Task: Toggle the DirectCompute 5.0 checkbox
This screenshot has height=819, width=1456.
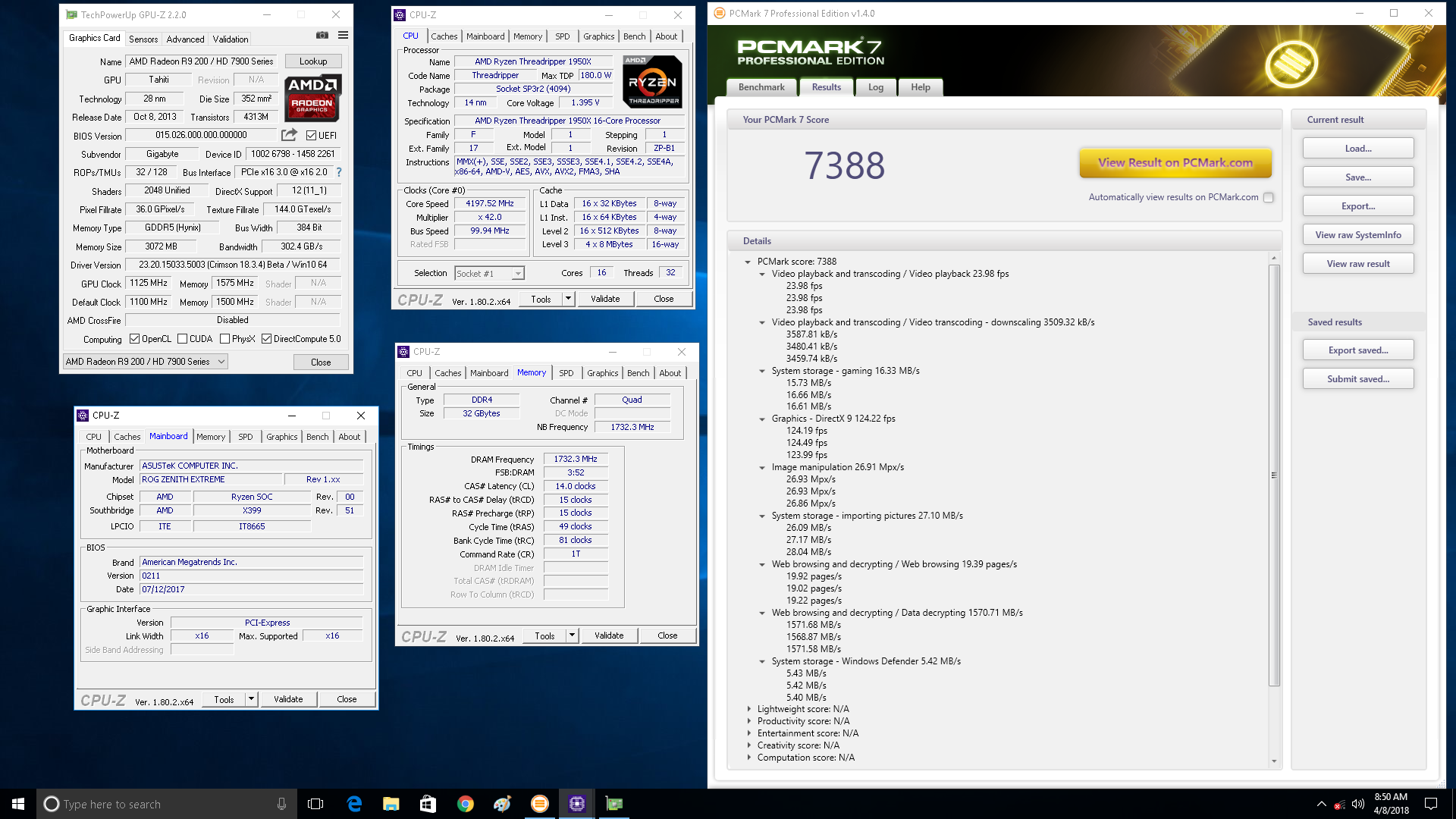Action: coord(267,339)
